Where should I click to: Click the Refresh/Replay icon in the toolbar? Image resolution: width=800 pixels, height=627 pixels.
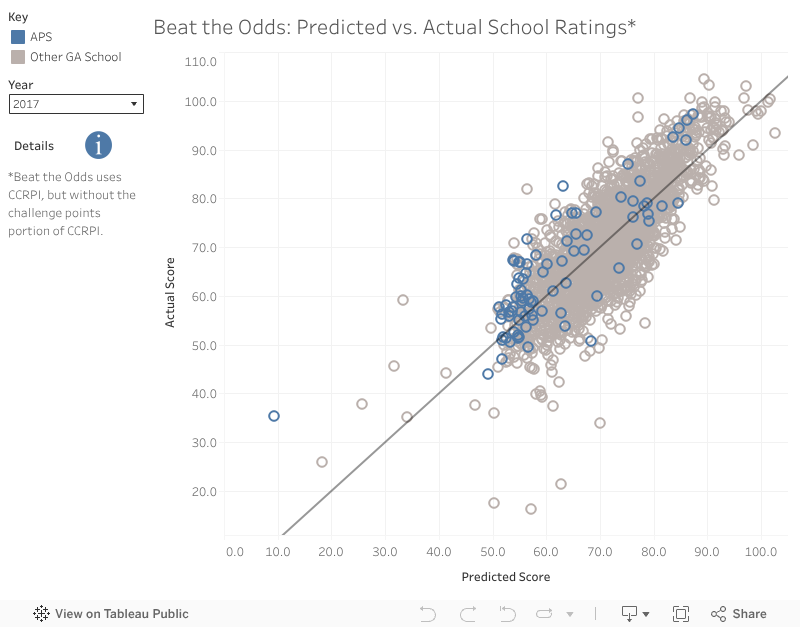[545, 614]
